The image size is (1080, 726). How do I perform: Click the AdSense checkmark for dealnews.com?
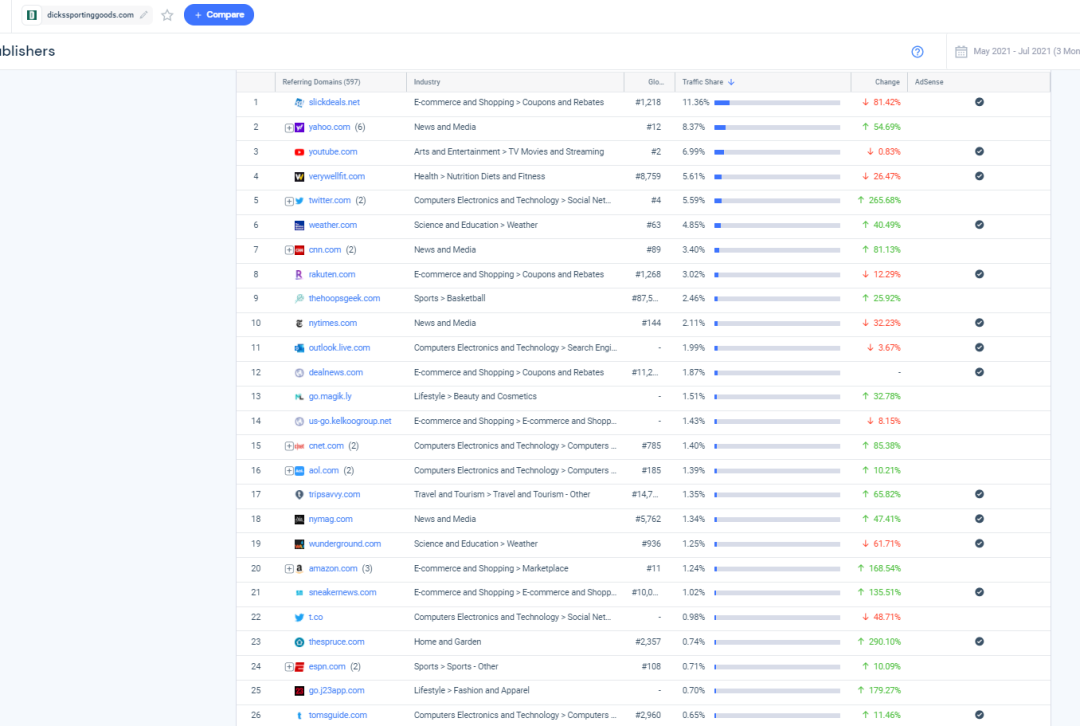(x=979, y=372)
